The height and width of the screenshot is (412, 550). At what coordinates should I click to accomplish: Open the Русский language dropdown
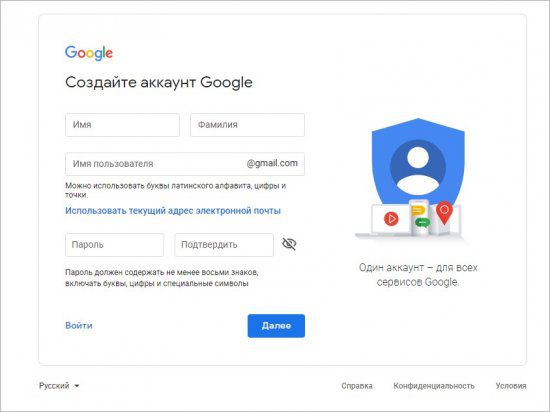(59, 386)
